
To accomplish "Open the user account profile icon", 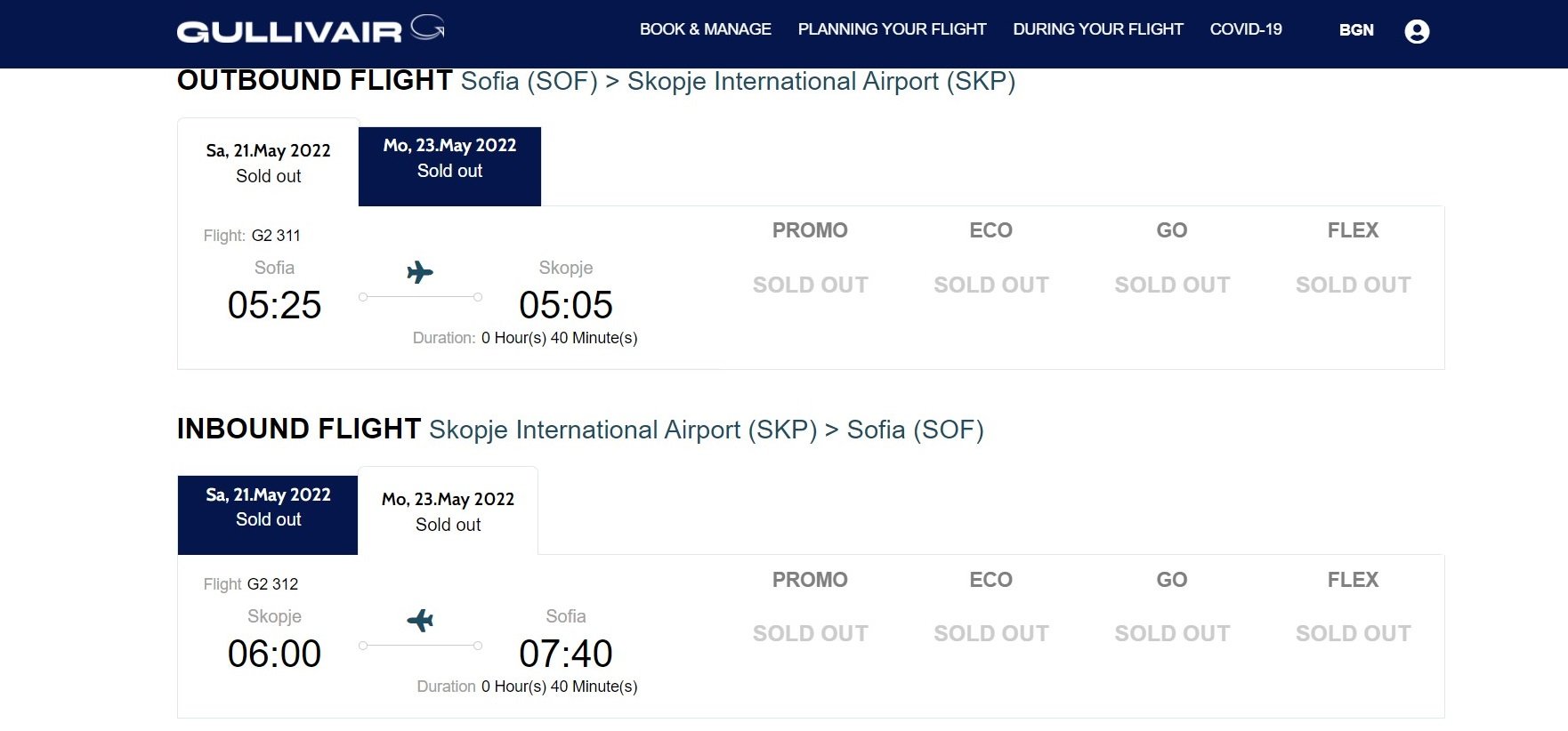I will point(1417,31).
